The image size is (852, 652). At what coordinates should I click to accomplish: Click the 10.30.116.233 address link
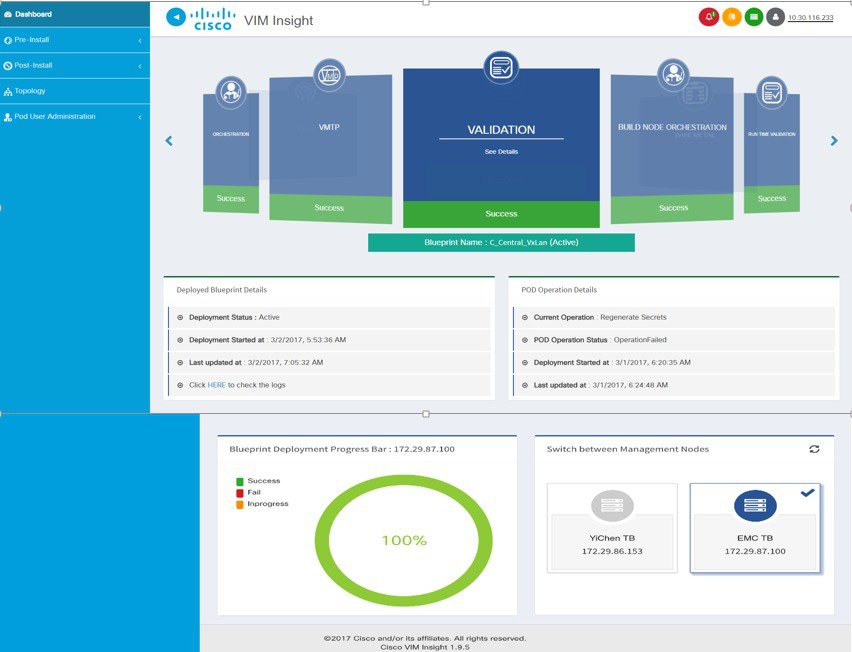click(810, 17)
